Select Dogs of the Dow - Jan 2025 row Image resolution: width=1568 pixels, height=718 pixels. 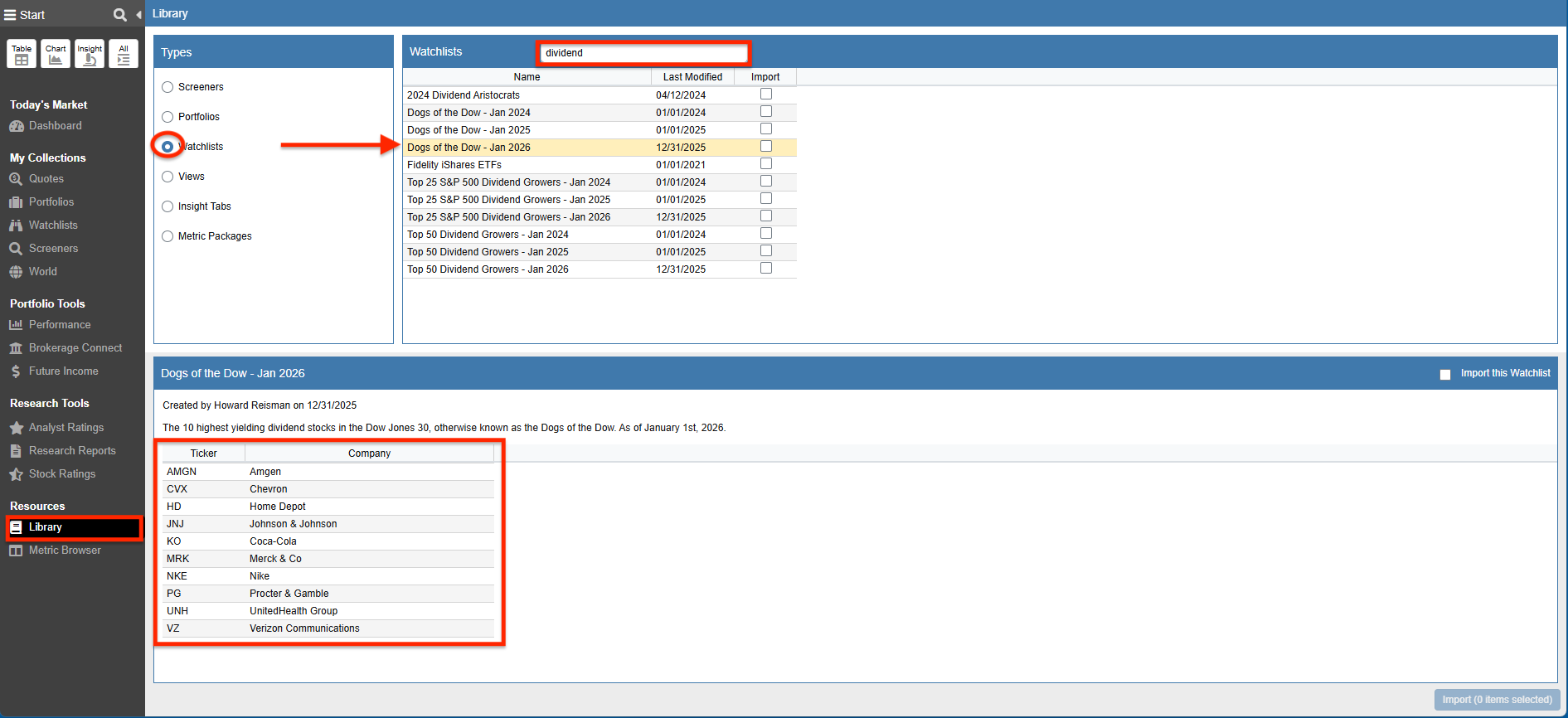600,130
